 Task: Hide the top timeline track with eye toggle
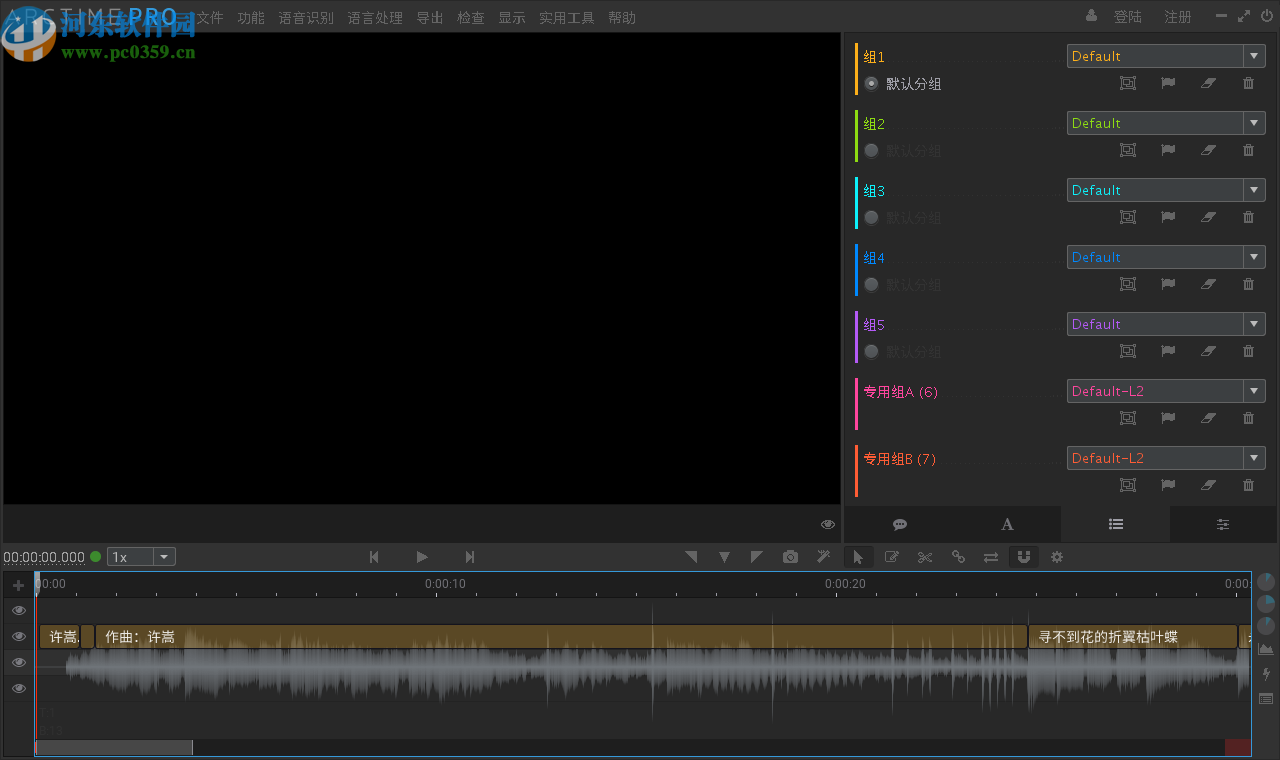tap(18, 610)
